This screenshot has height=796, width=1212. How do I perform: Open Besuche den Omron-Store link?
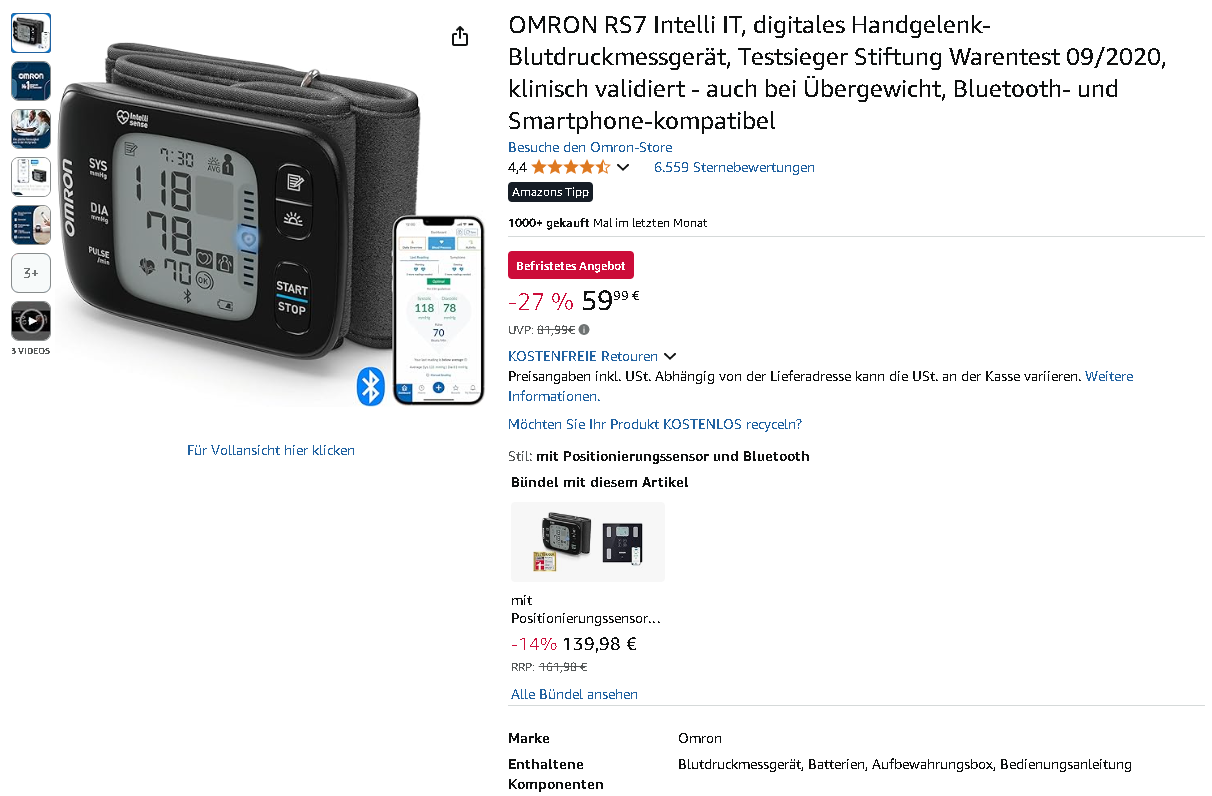[x=590, y=147]
